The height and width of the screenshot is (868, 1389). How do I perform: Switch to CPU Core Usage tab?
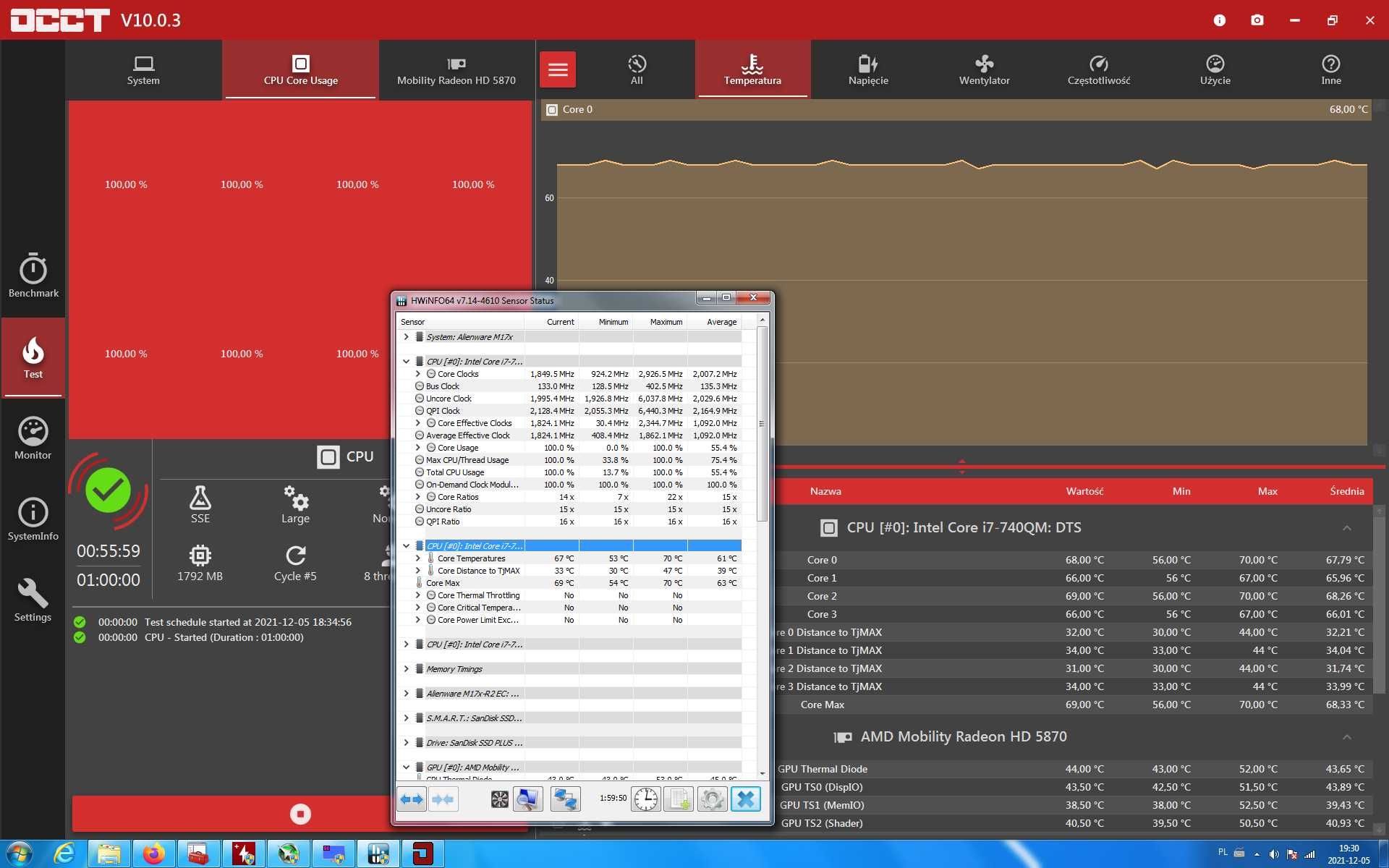(300, 70)
